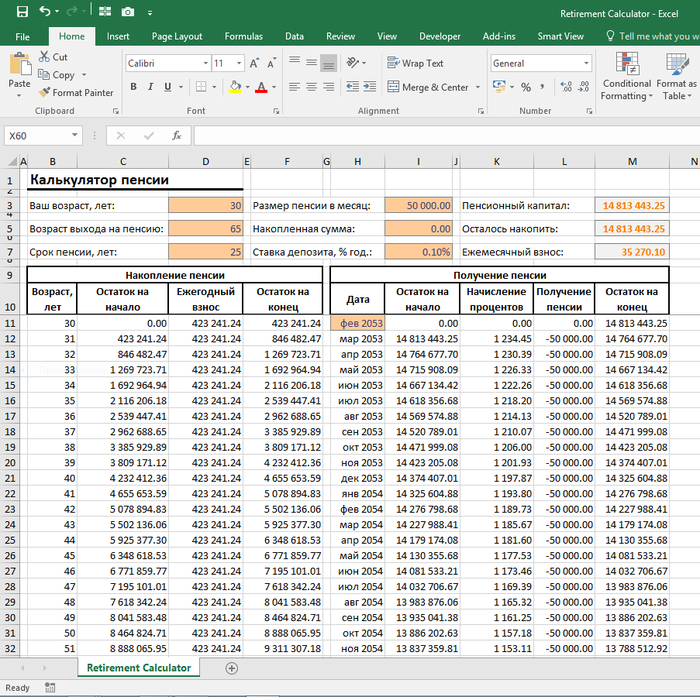Screen dimensions: 700x697
Task: Switch to the Page Layout tab
Action: click(177, 37)
